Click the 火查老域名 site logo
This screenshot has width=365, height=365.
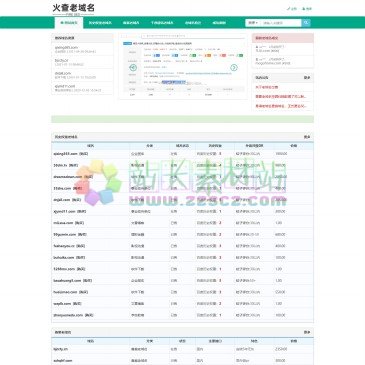74,9
